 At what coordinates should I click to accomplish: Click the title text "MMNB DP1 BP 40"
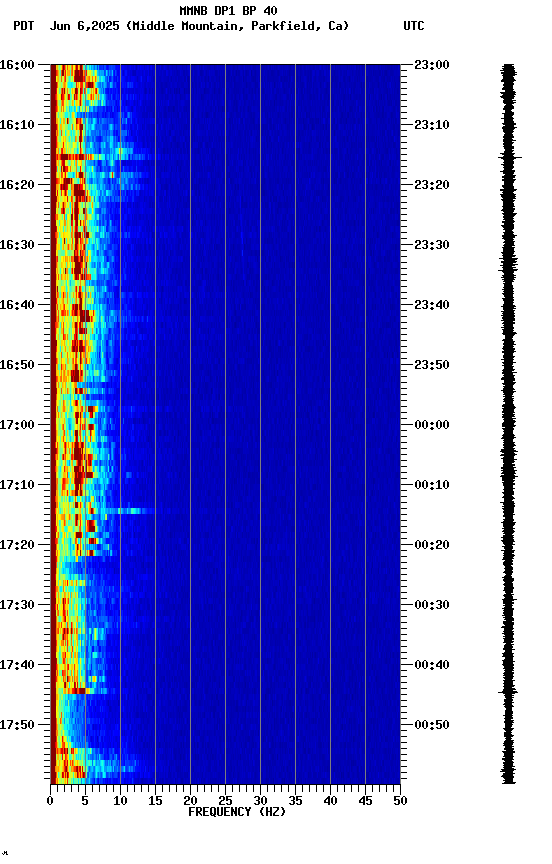click(x=228, y=10)
